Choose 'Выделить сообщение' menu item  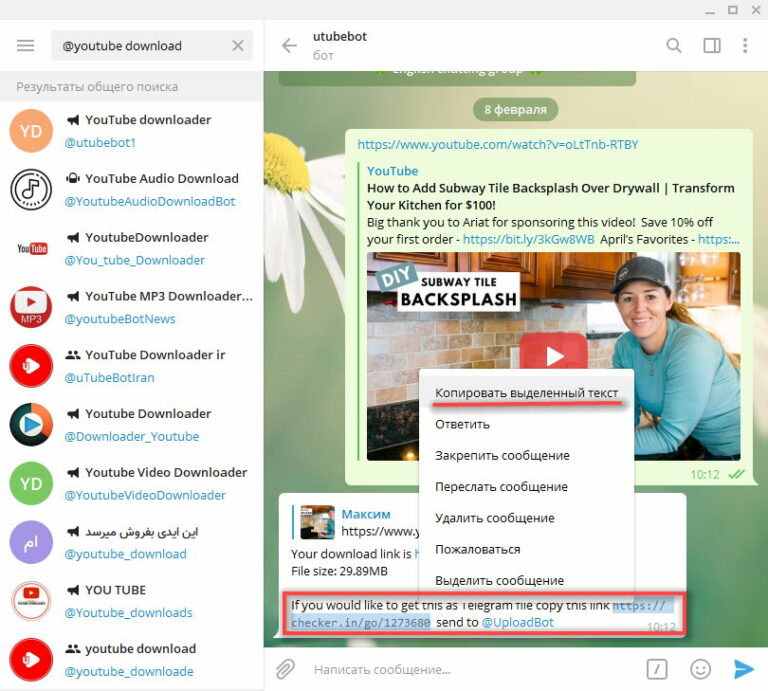point(527,580)
